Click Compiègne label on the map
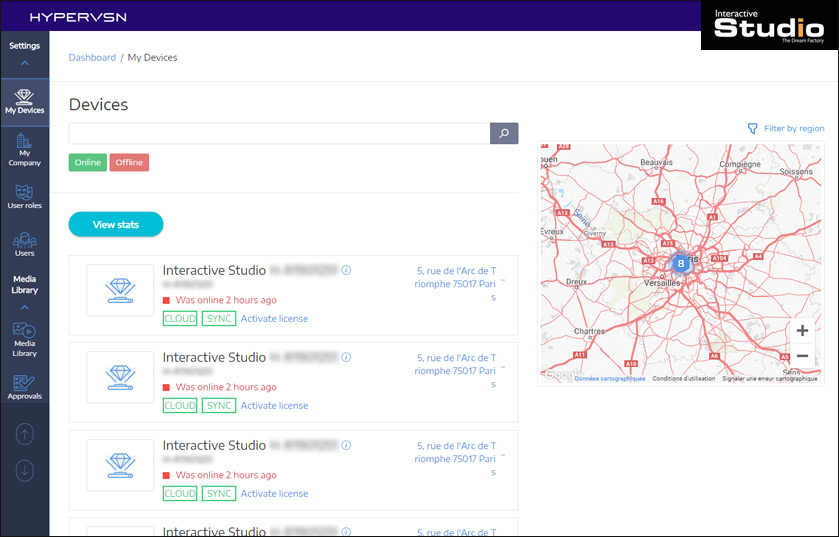 pos(740,164)
